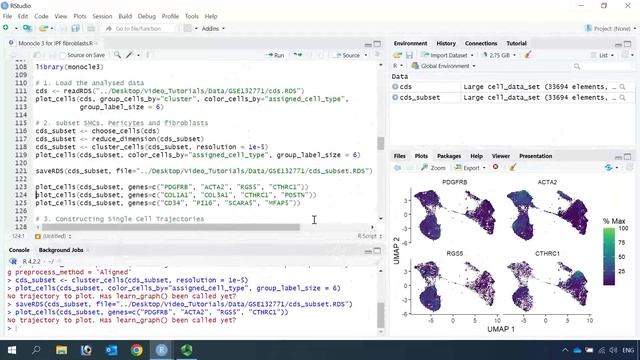Screen dimensions: 640x360
Task: Open the Plots menu in menu bar
Action: click(80, 16)
